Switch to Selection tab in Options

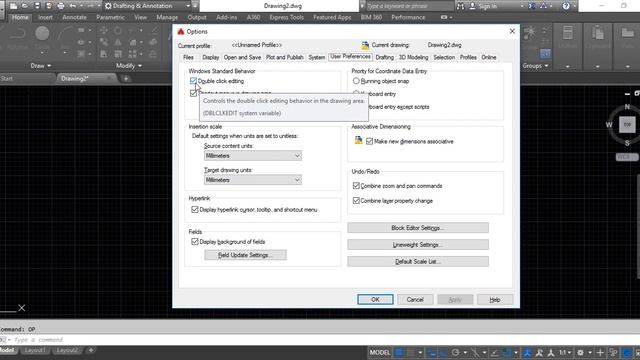click(444, 57)
